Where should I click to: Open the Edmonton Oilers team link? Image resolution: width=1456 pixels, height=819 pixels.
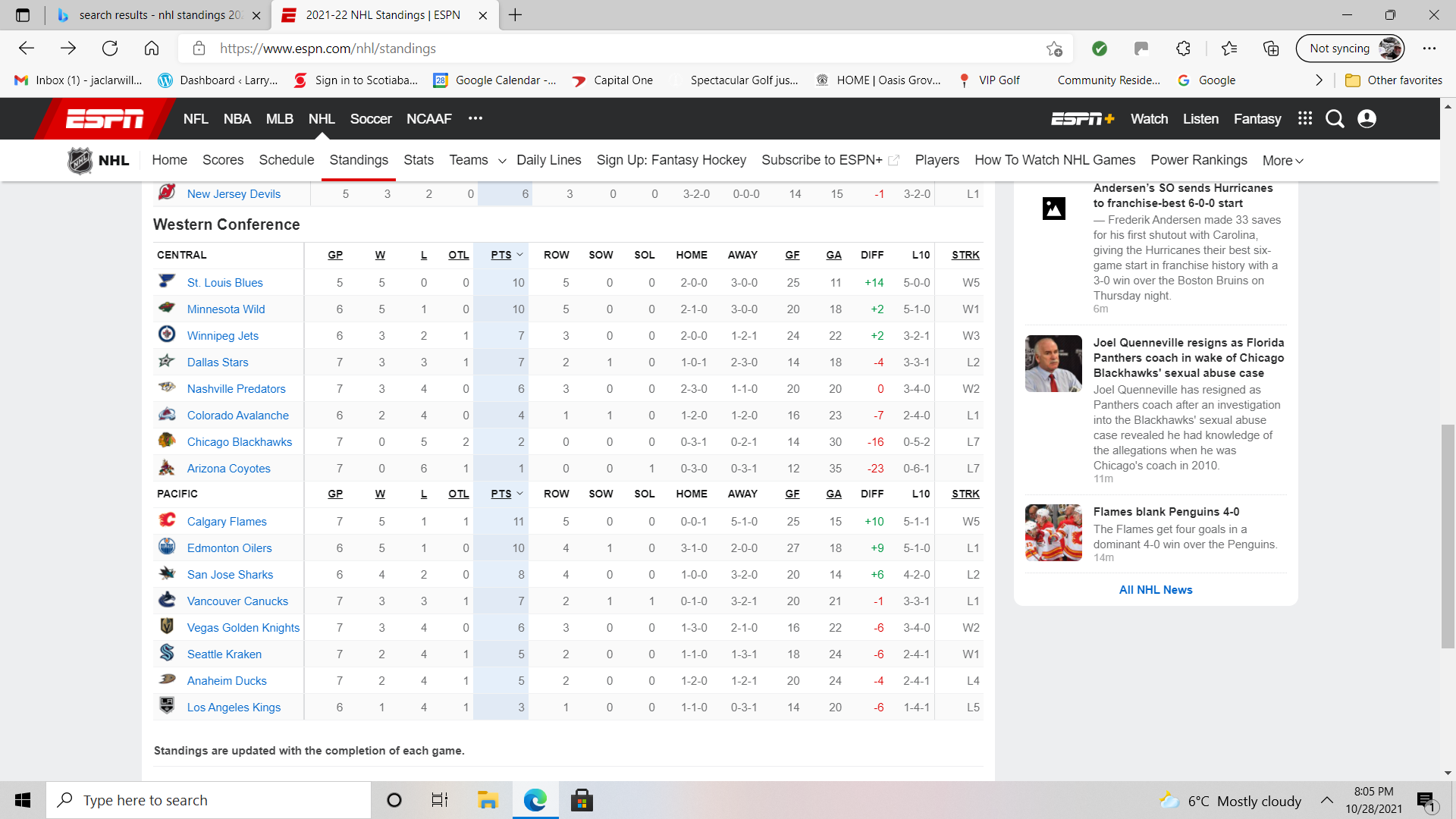(x=229, y=548)
